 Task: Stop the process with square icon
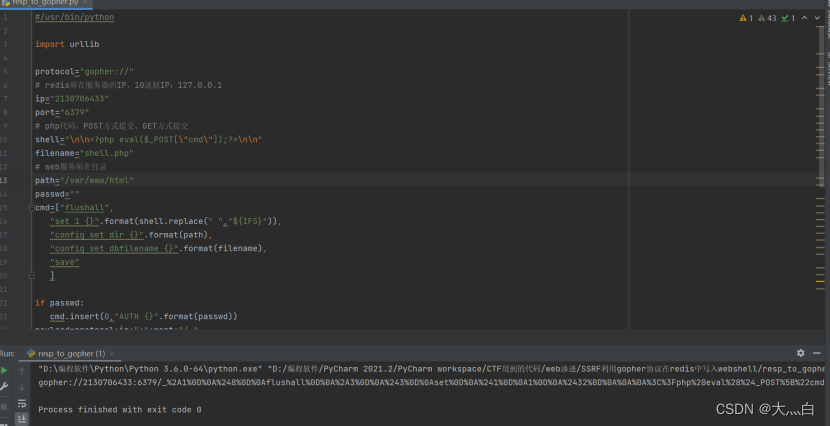[x=4, y=406]
